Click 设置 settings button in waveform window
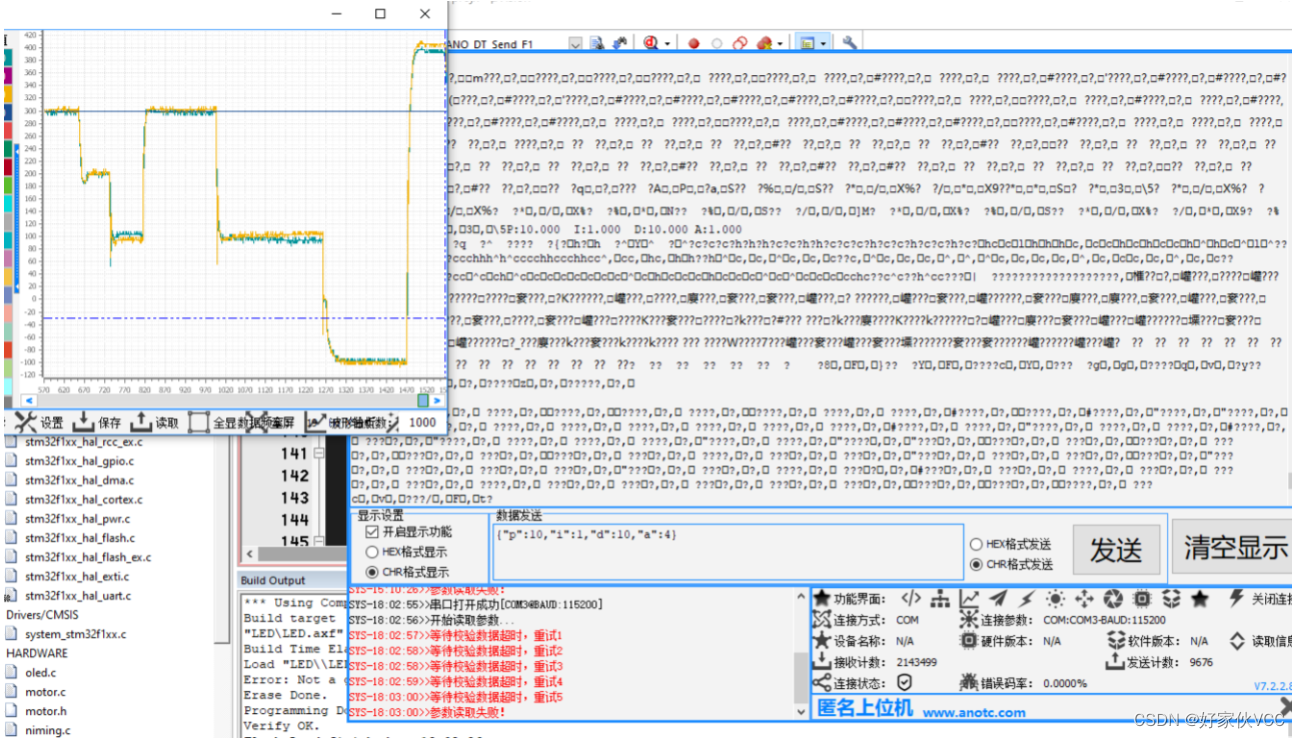 40,422
